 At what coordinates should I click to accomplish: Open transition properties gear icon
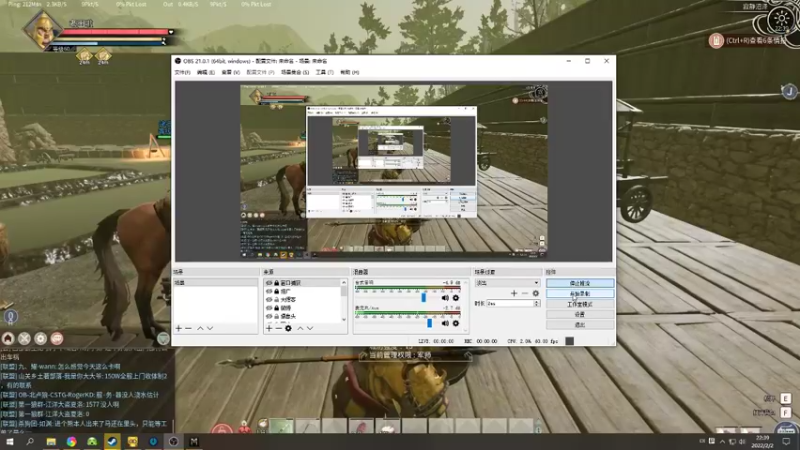point(535,293)
